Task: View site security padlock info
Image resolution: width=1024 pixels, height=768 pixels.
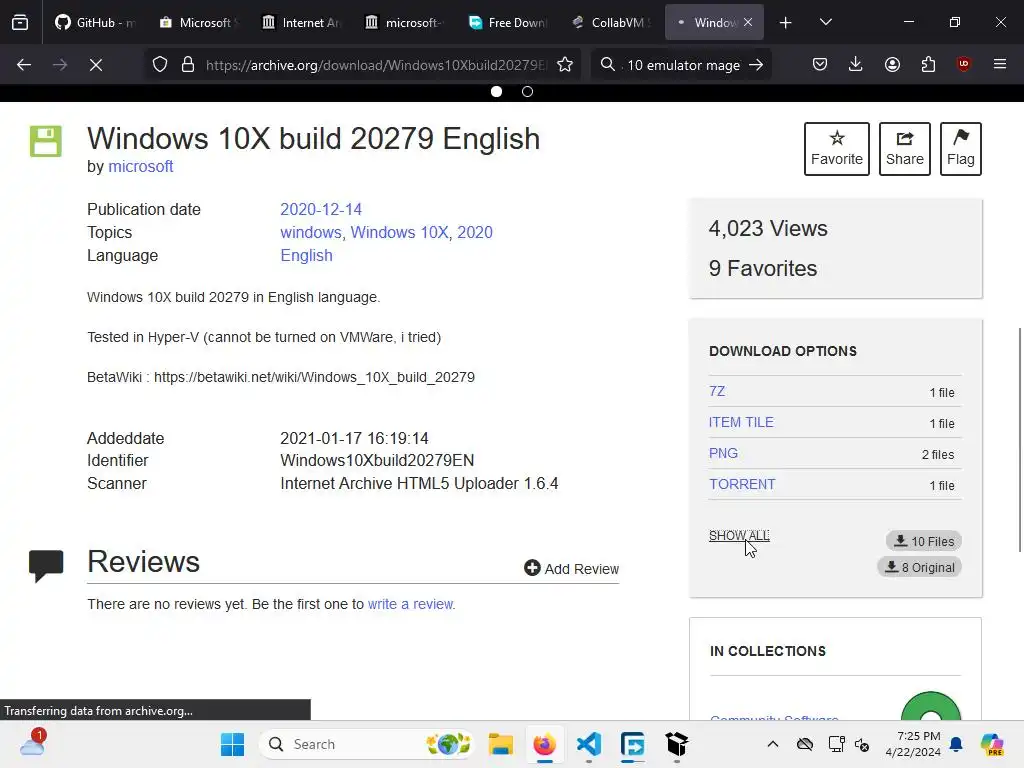Action: tap(188, 65)
